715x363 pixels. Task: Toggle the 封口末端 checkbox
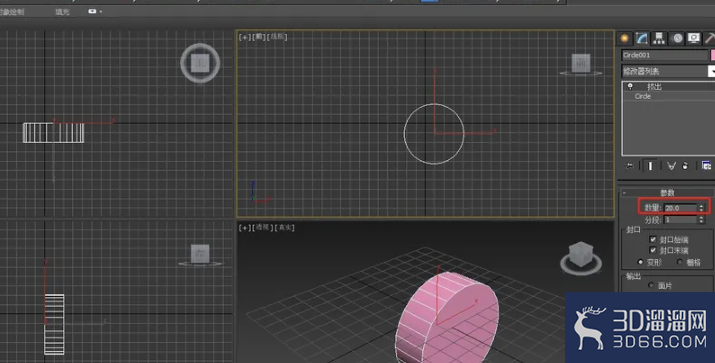pyautogui.click(x=653, y=250)
